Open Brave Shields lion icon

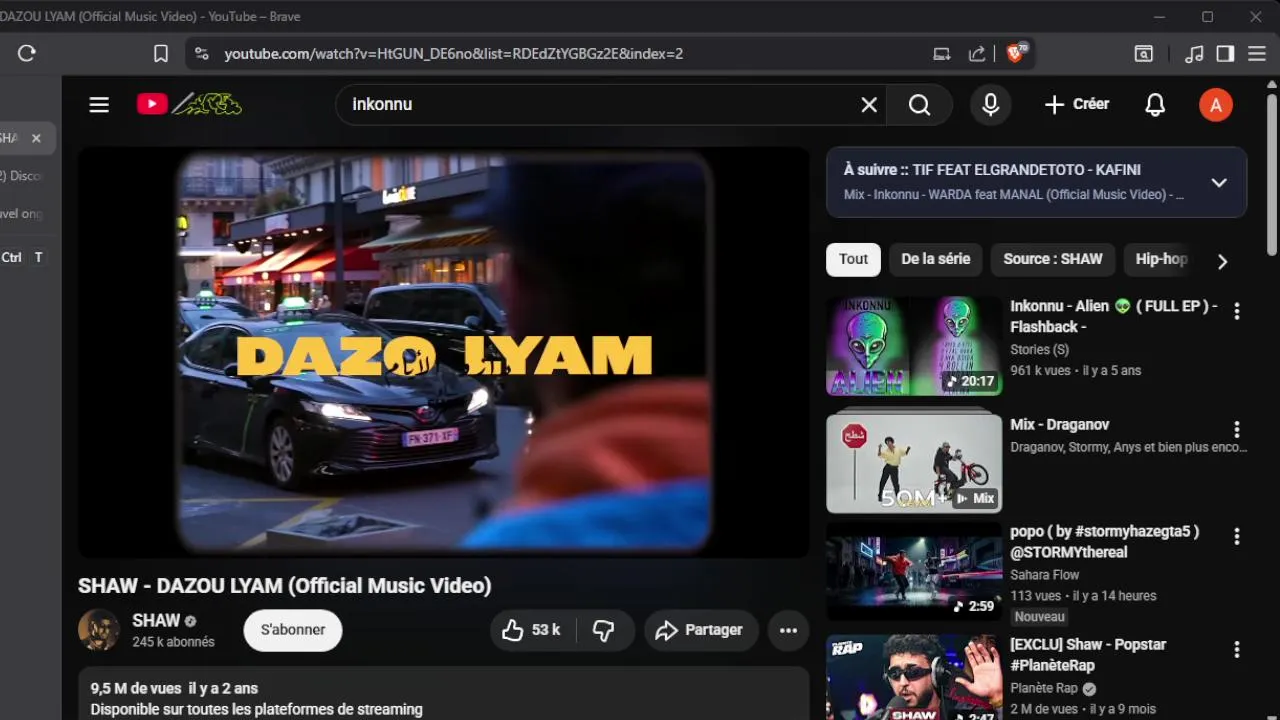click(1015, 53)
